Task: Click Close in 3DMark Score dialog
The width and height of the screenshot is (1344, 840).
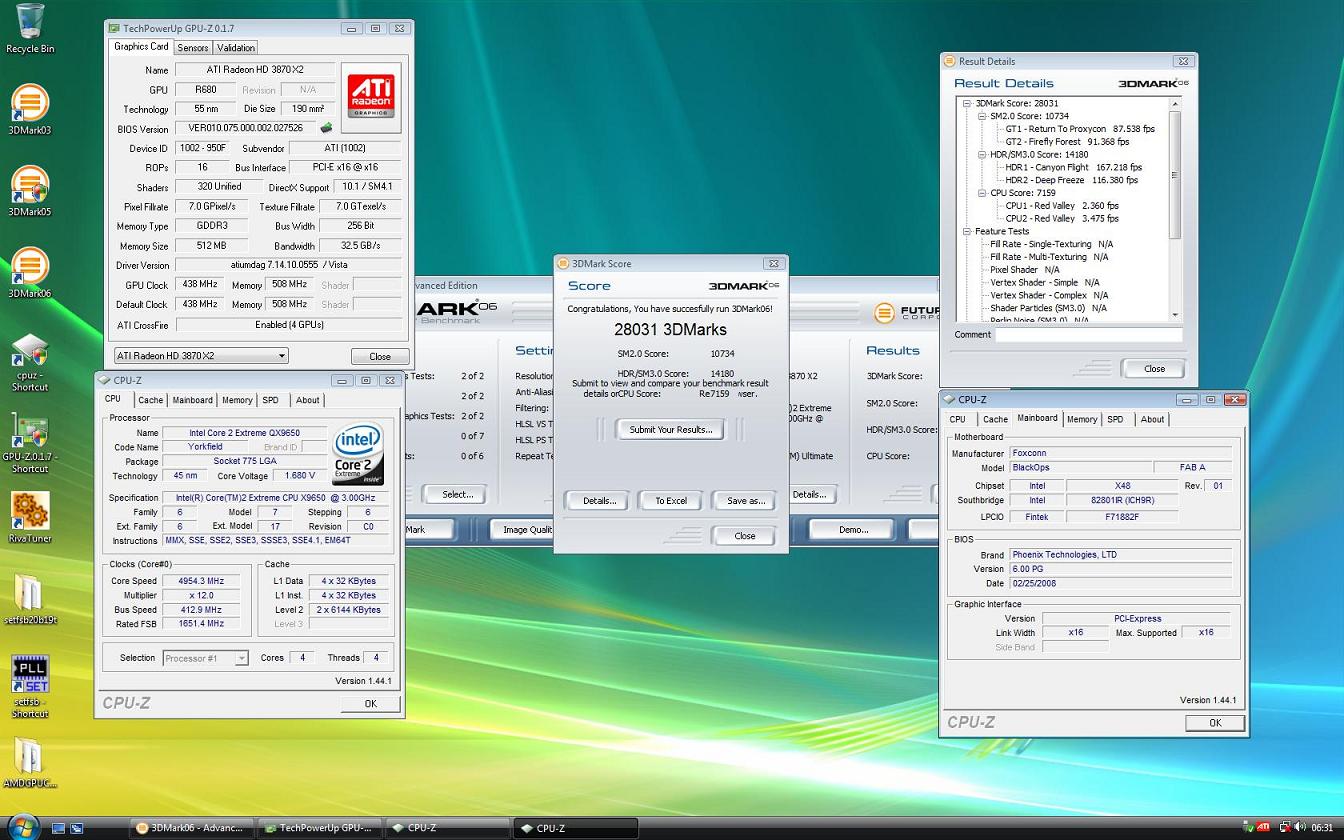Action: tap(745, 536)
